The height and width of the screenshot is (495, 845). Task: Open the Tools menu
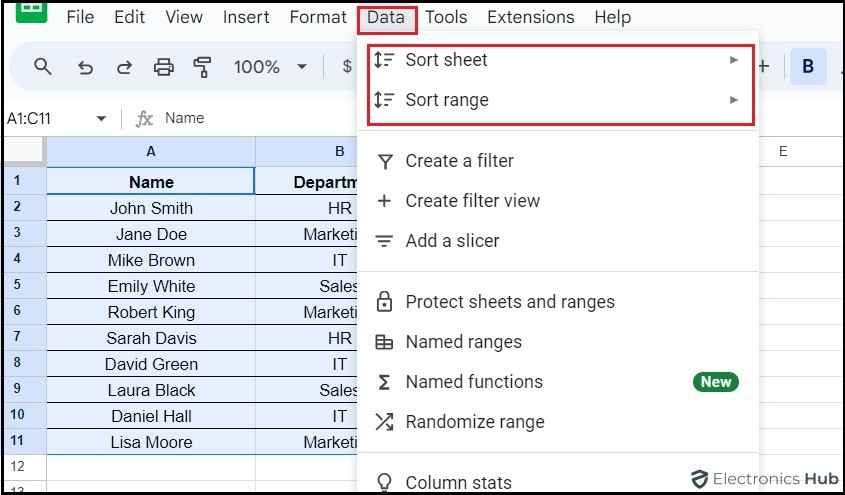tap(446, 17)
